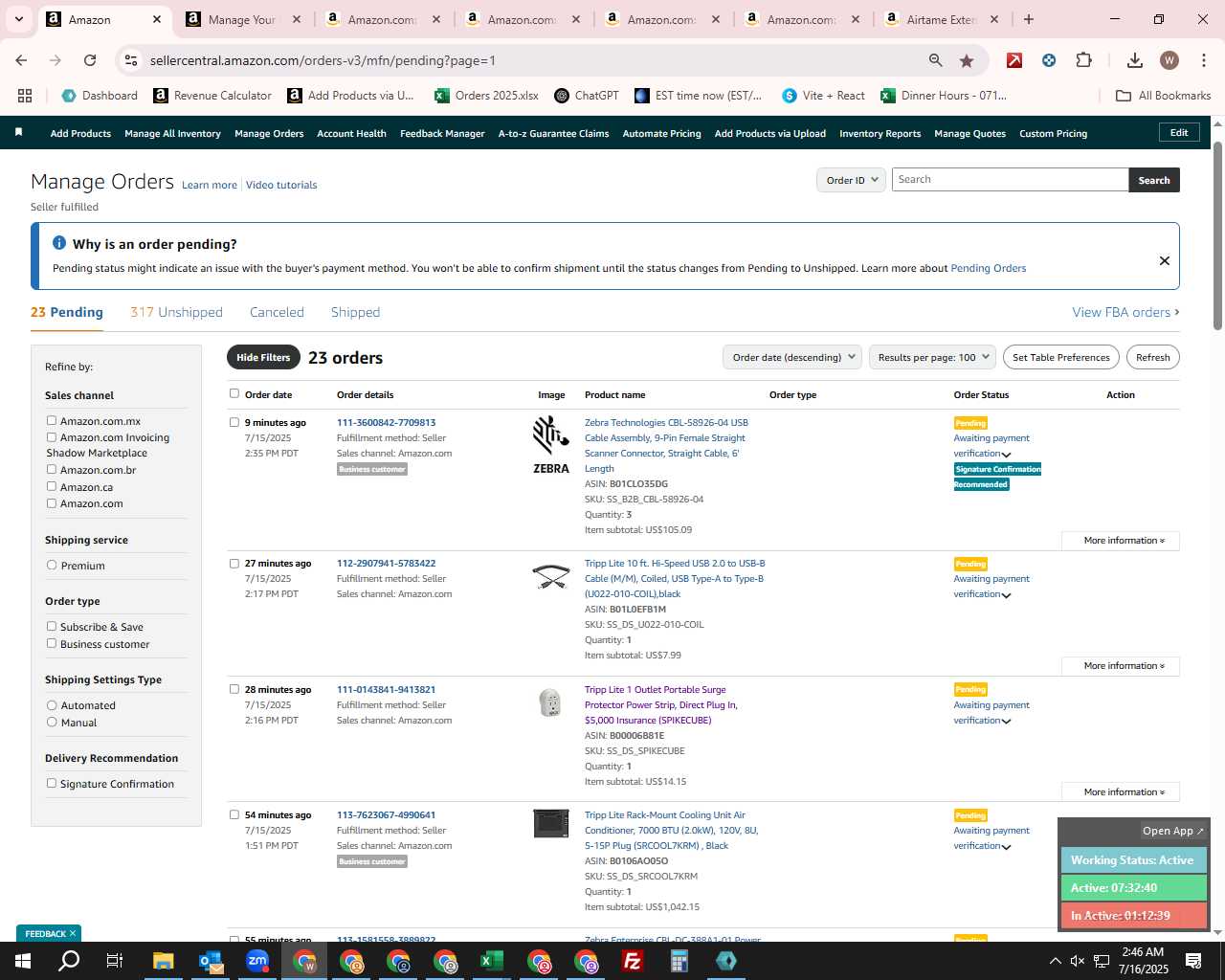Open the site information icon in the address bar
The width and height of the screenshot is (1225, 980).
pos(131,60)
